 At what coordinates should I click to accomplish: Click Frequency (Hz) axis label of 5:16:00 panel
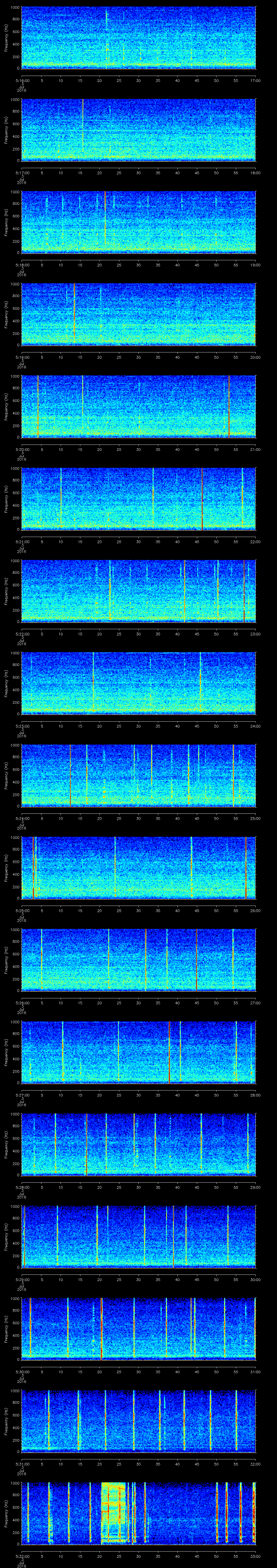click(6, 38)
